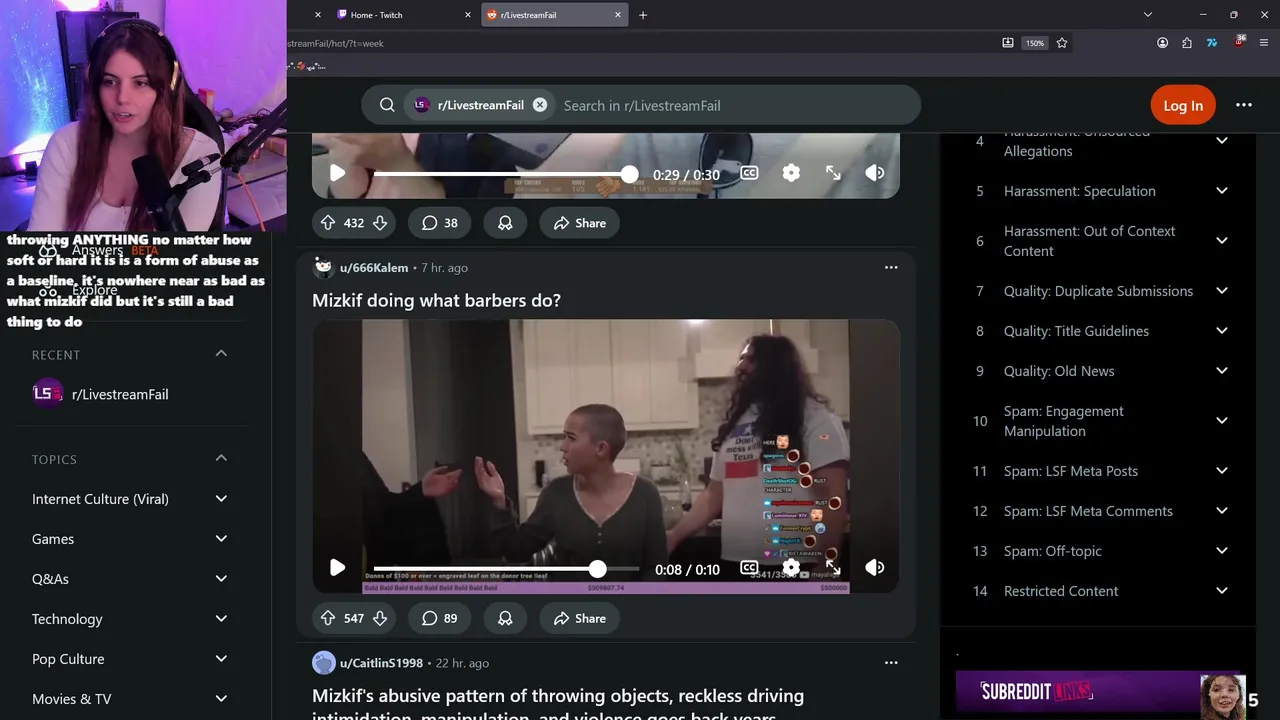Expand the Games topic

click(x=221, y=539)
